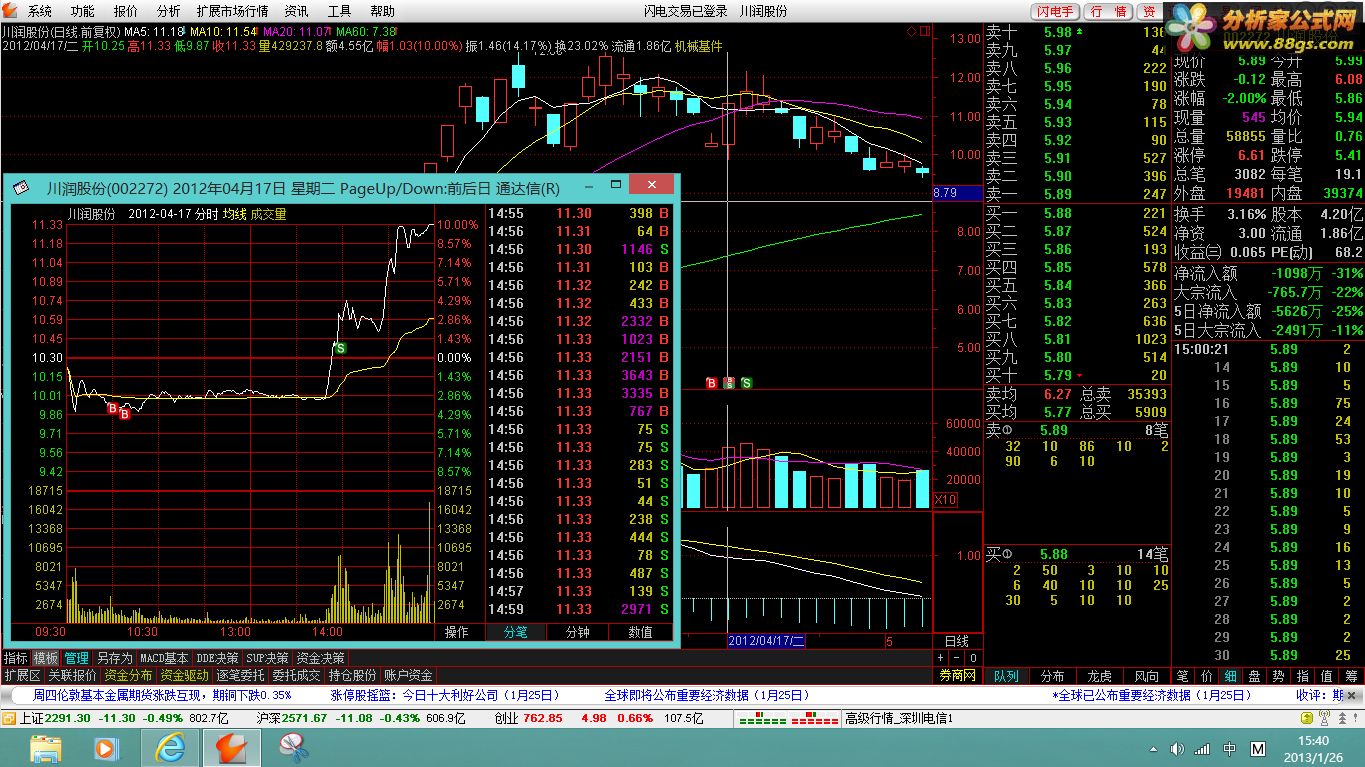Open the 功能 menu
This screenshot has width=1365, height=767.
click(x=83, y=11)
